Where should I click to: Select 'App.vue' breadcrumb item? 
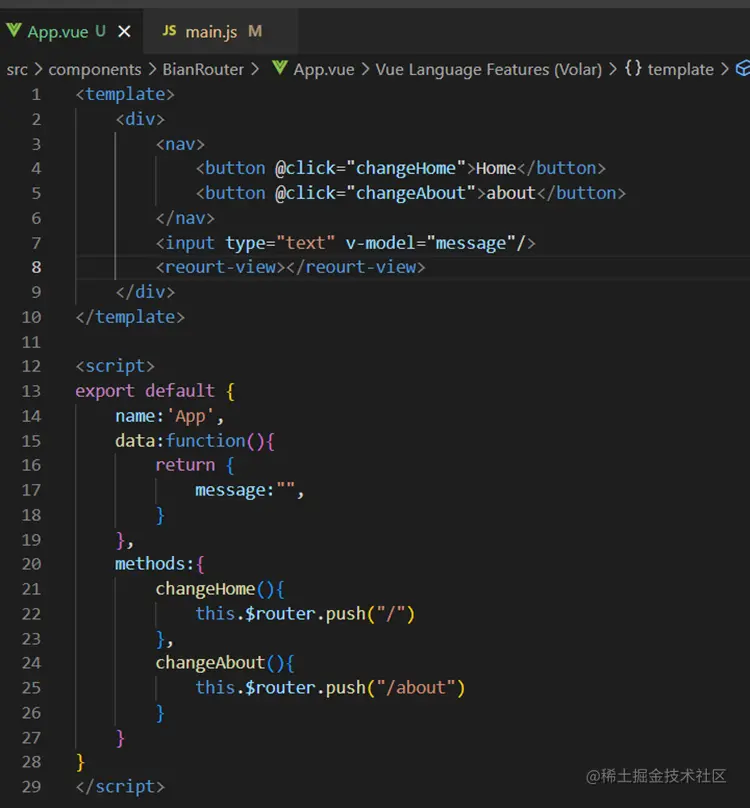click(x=324, y=70)
